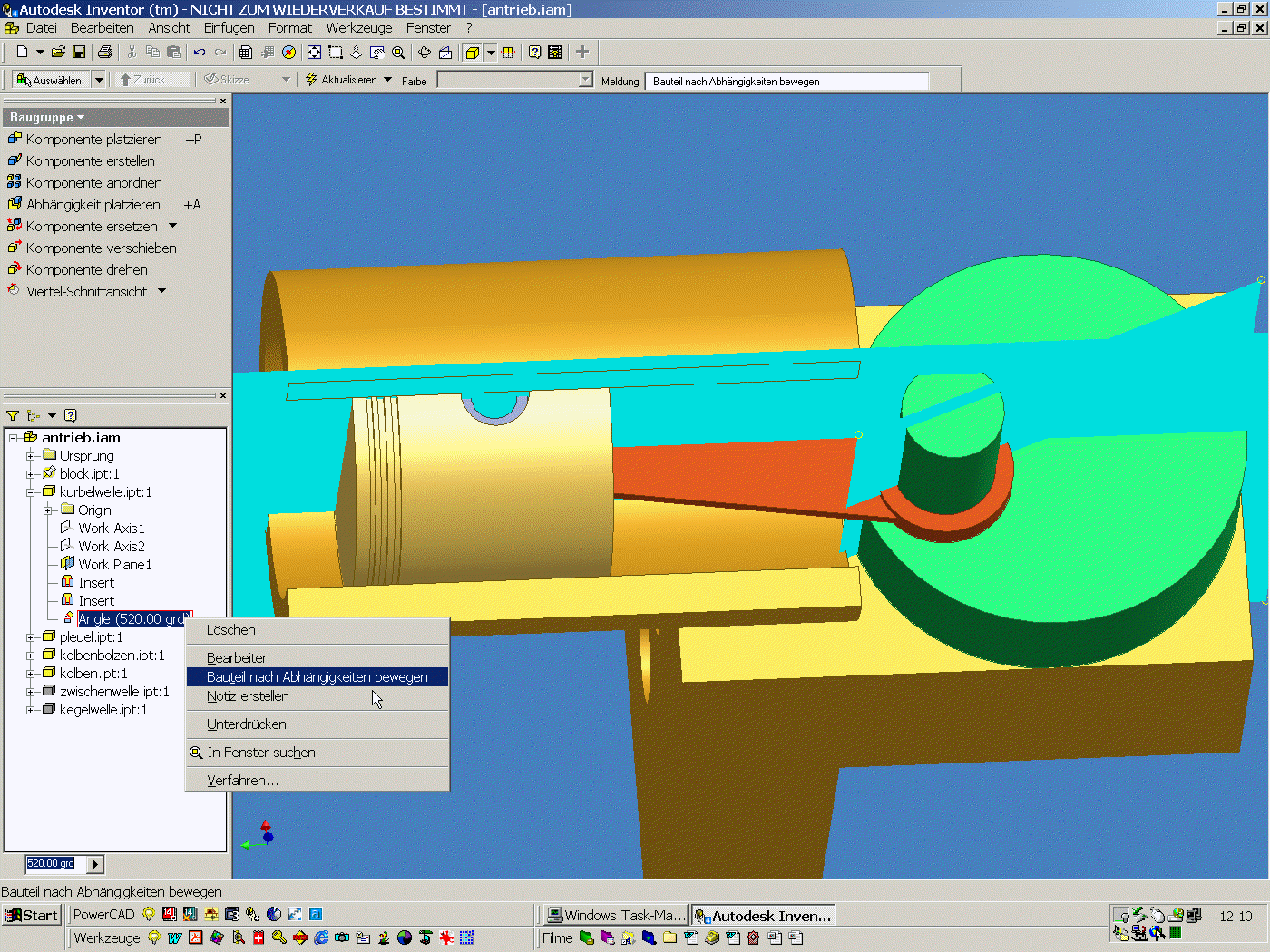This screenshot has width=1270, height=952.
Task: Click Abhängigkeit platzieren in the panel
Action: [84, 205]
